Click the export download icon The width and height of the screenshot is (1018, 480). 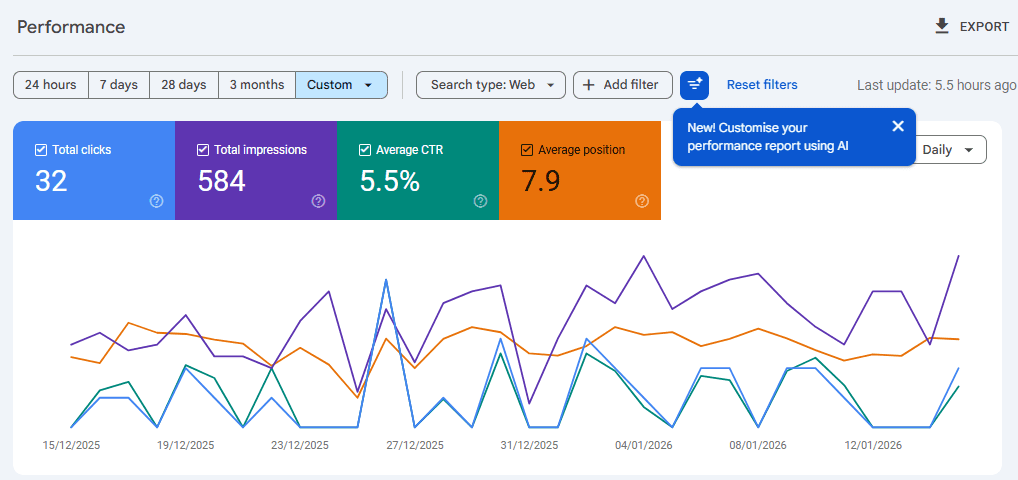click(941, 26)
